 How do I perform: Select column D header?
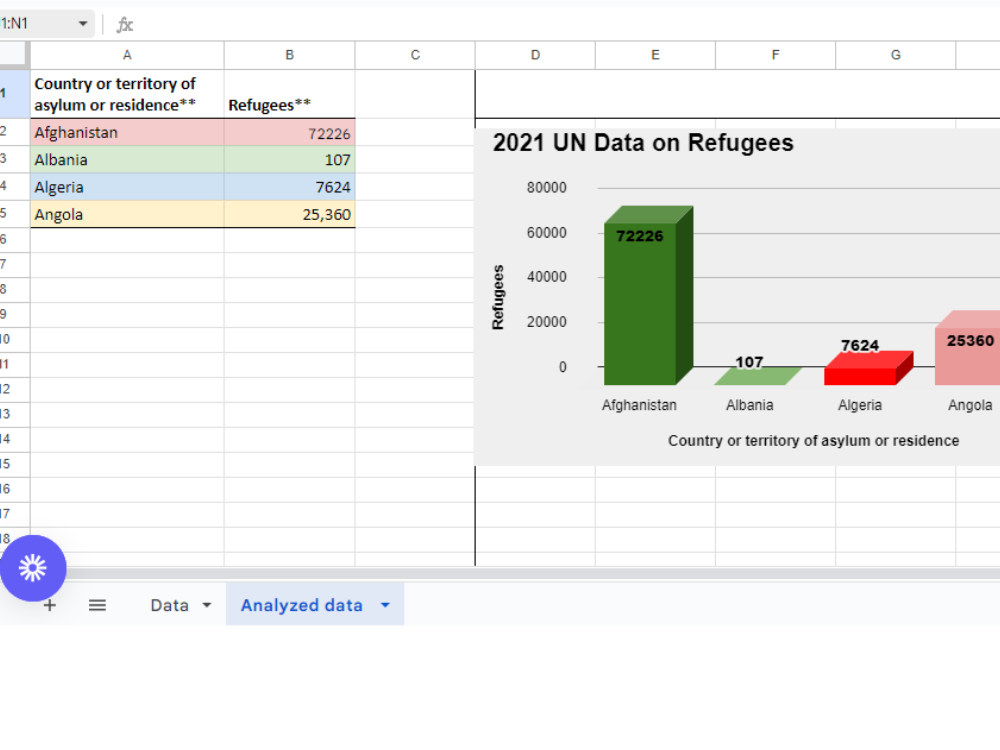coord(535,55)
